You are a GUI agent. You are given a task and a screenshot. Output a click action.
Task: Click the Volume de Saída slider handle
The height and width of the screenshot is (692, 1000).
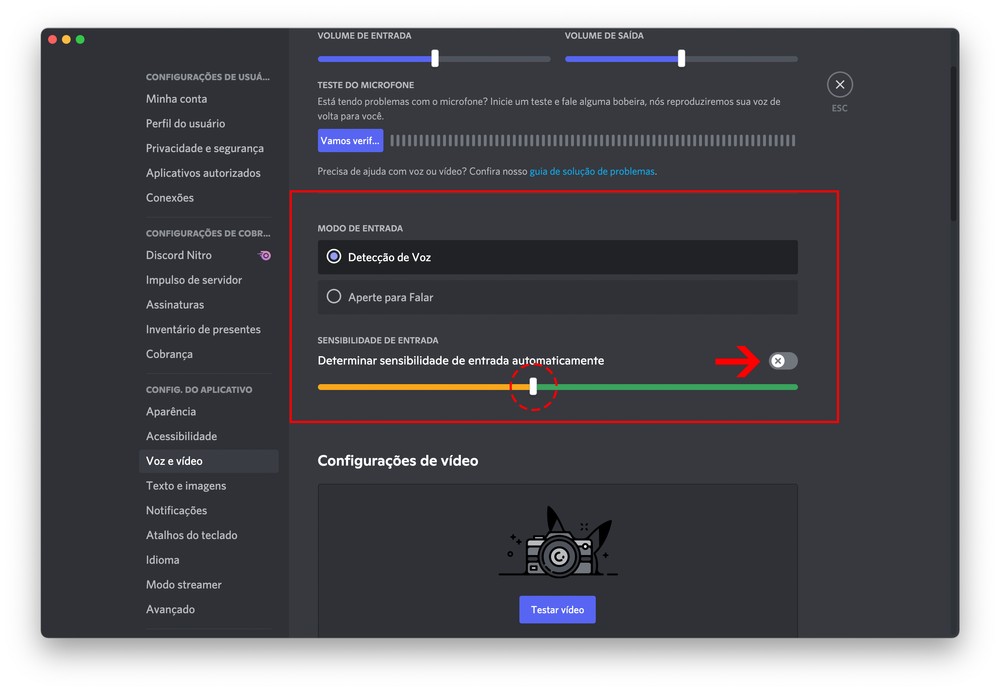[681, 59]
